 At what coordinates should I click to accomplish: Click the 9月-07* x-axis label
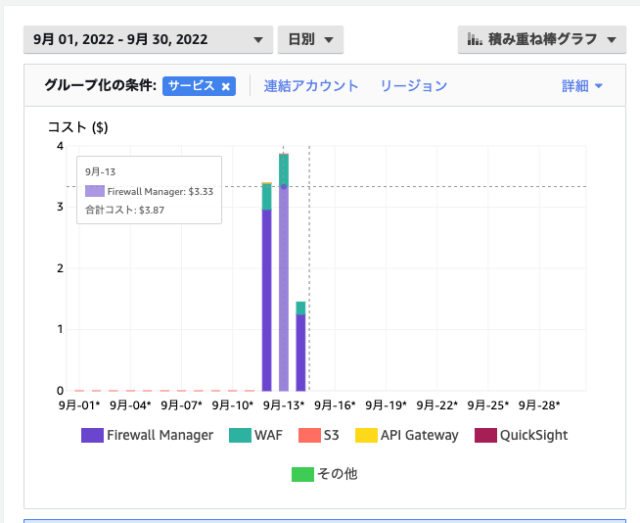click(182, 405)
